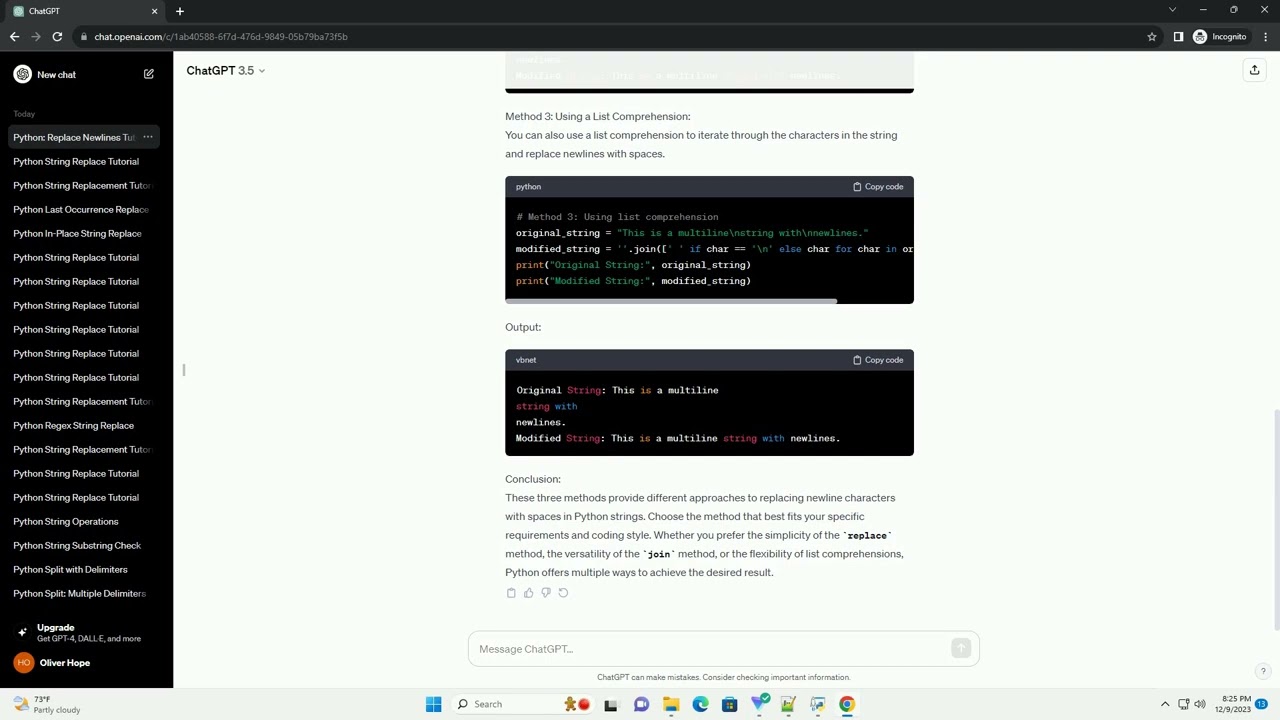Click the page vertical scrollbar thumb
Viewport: 1280px width, 720px height.
coord(1275,520)
